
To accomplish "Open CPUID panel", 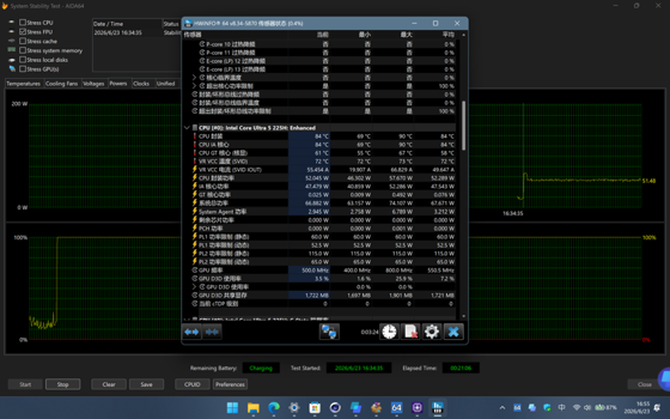I will click(x=192, y=384).
